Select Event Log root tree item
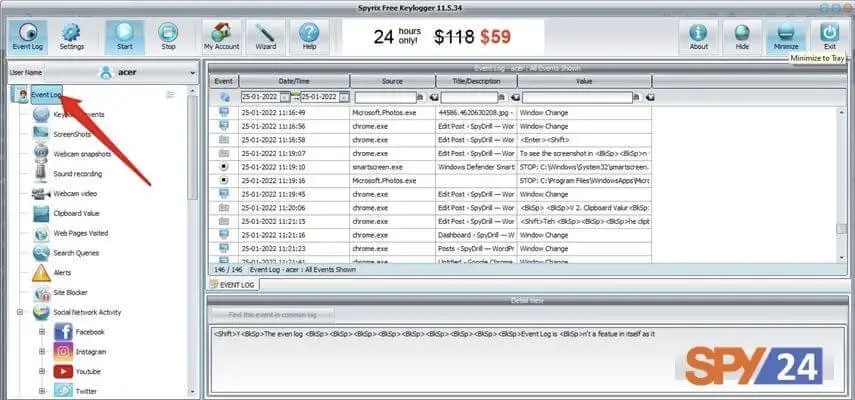 [x=46, y=95]
